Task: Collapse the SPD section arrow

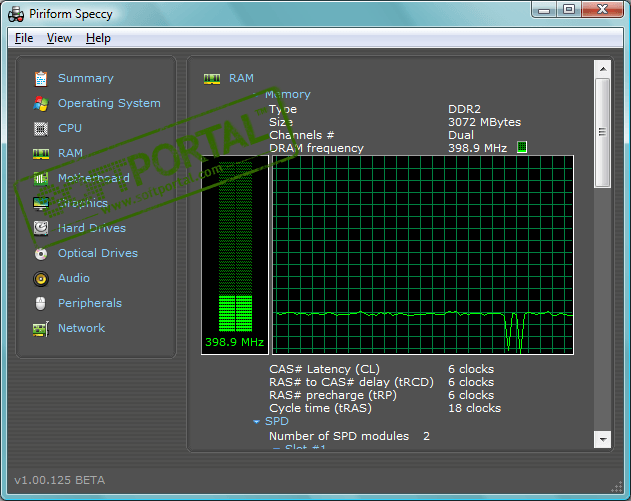Action: 256,422
